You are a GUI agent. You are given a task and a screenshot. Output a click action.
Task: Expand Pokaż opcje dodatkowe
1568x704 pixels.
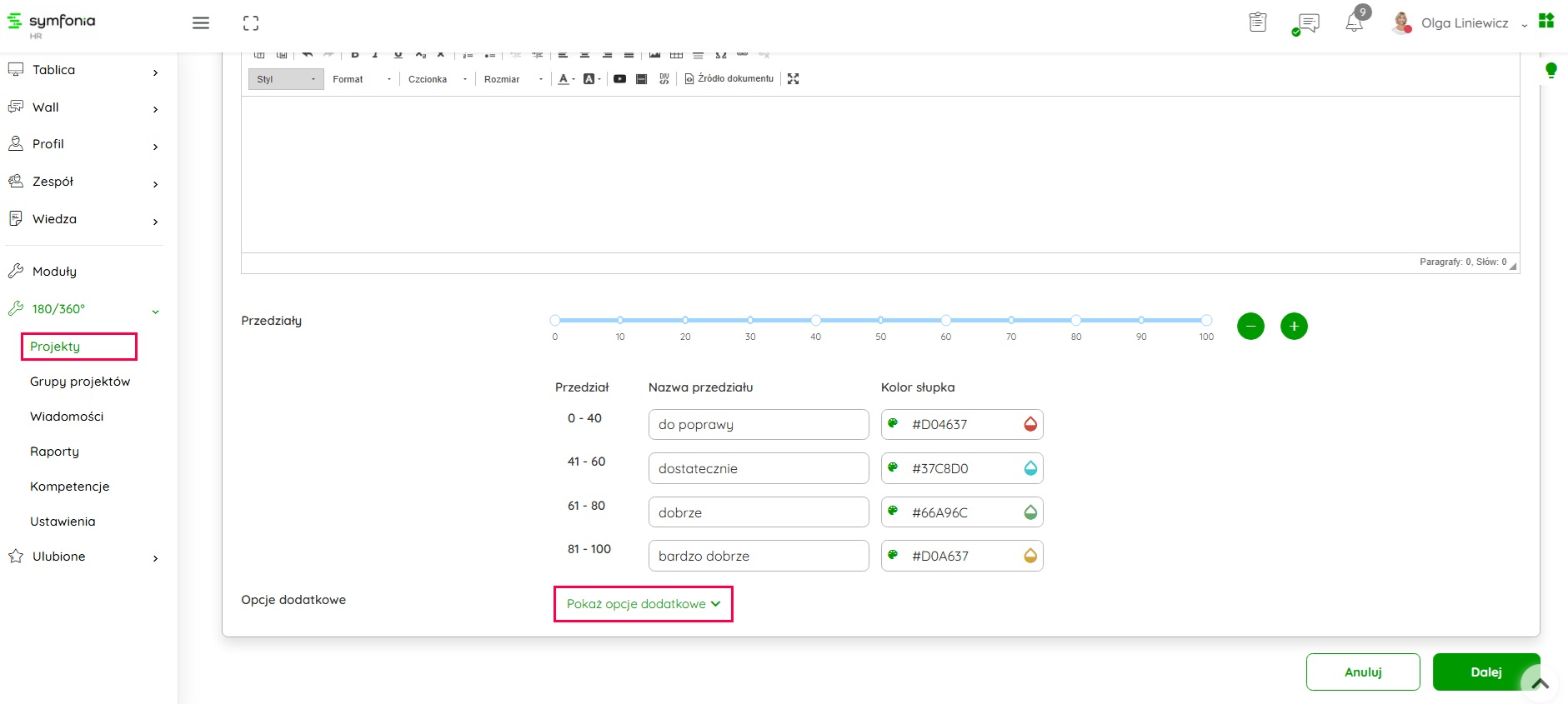pyautogui.click(x=643, y=604)
